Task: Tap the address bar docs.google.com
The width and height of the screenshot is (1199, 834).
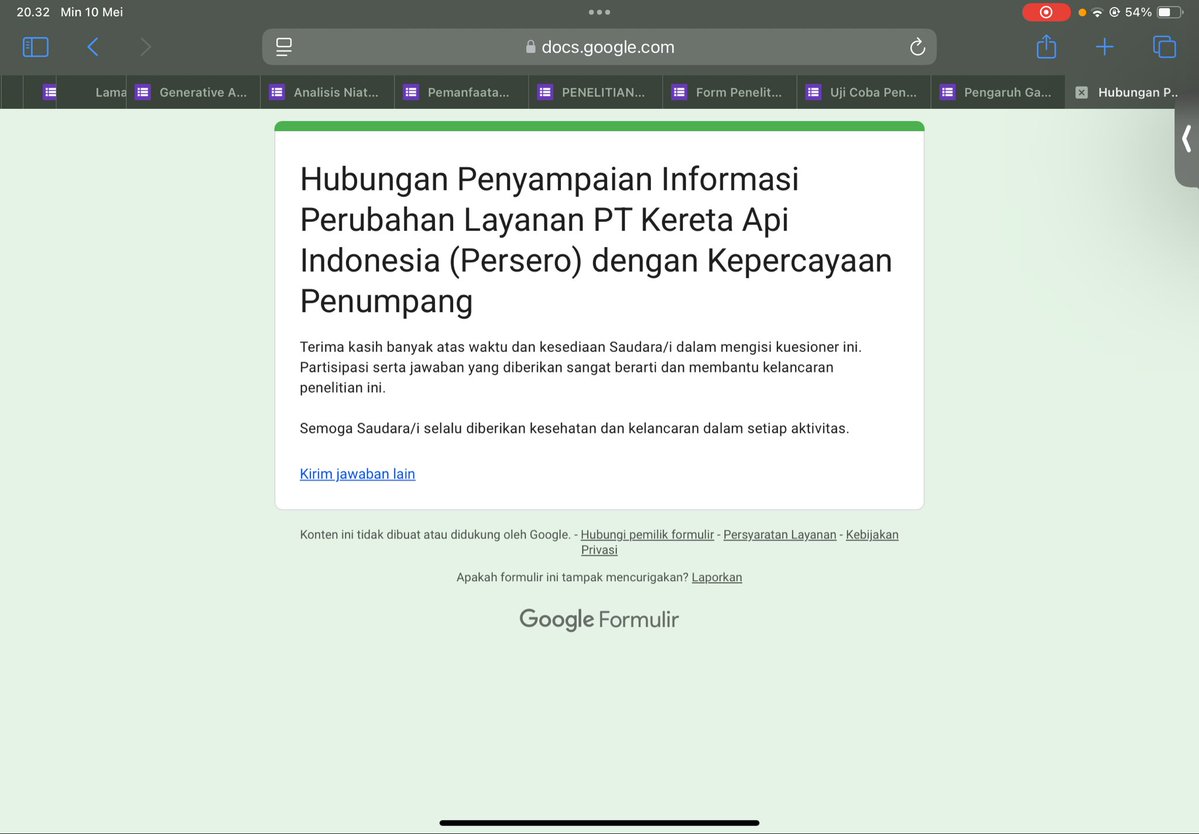Action: click(x=599, y=47)
